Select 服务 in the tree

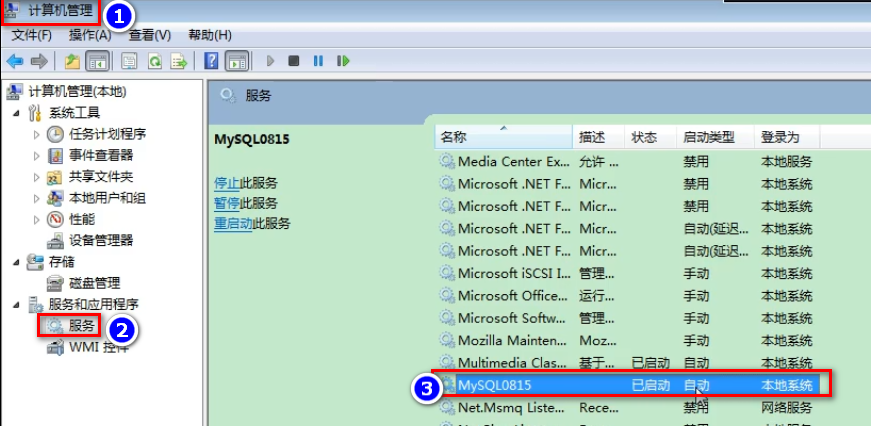[x=82, y=325]
